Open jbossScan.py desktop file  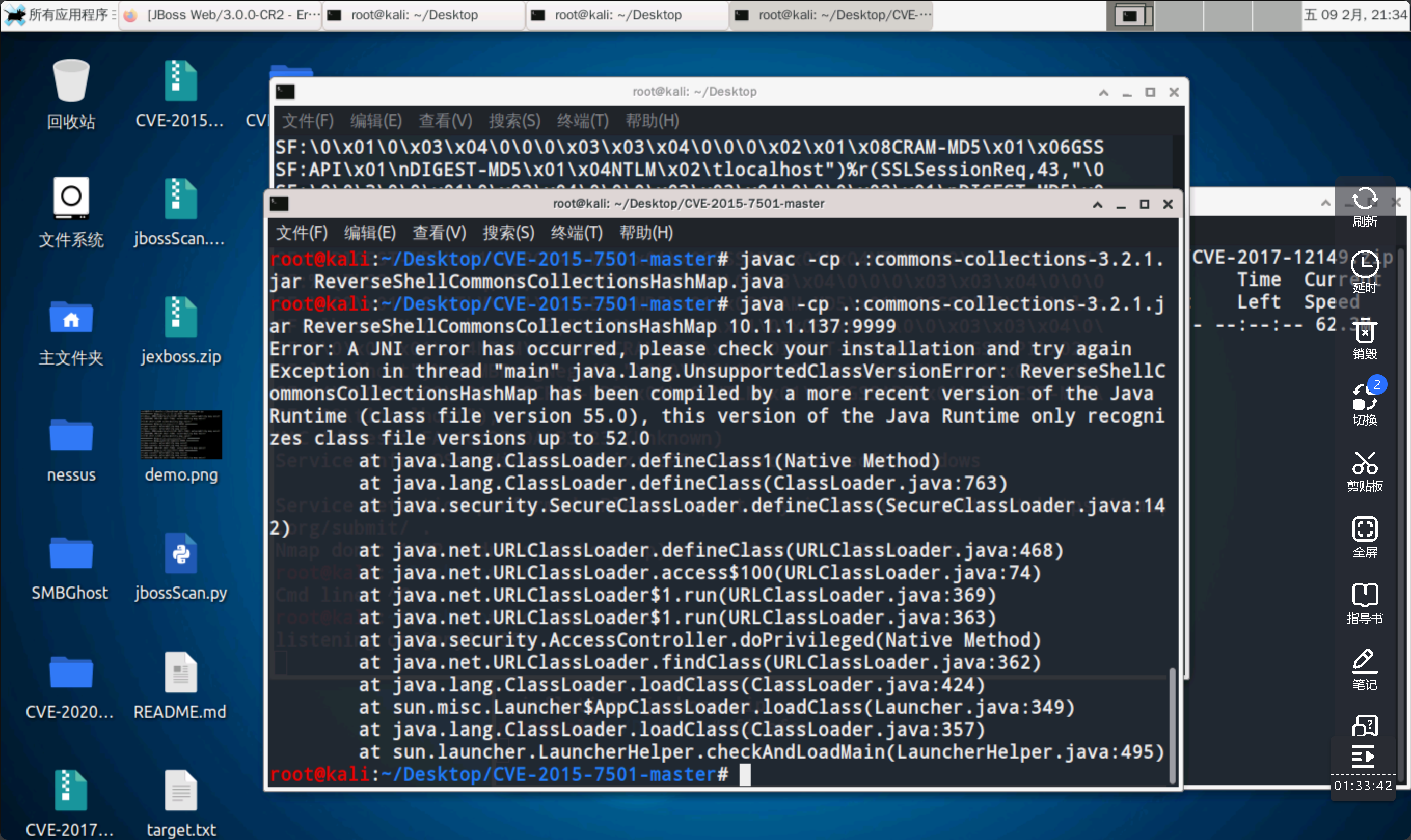(x=181, y=553)
